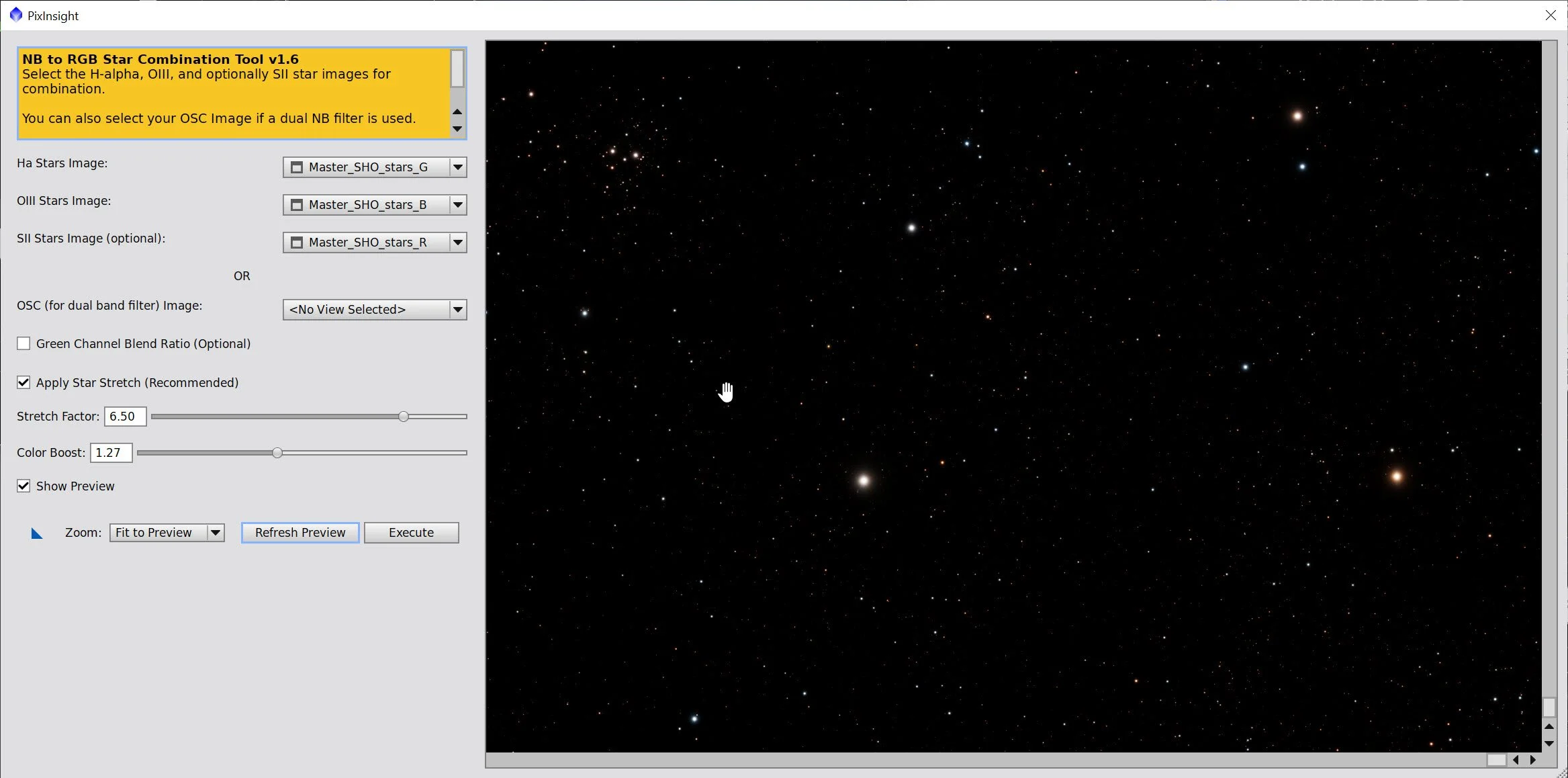Click the Color Boost value field
This screenshot has width=1568, height=778.
(111, 453)
